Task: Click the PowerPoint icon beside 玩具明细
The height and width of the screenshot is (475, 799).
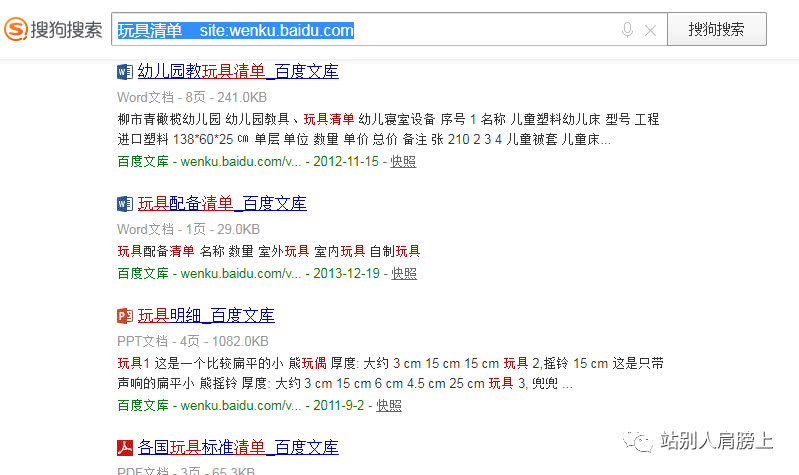Action: [125, 316]
